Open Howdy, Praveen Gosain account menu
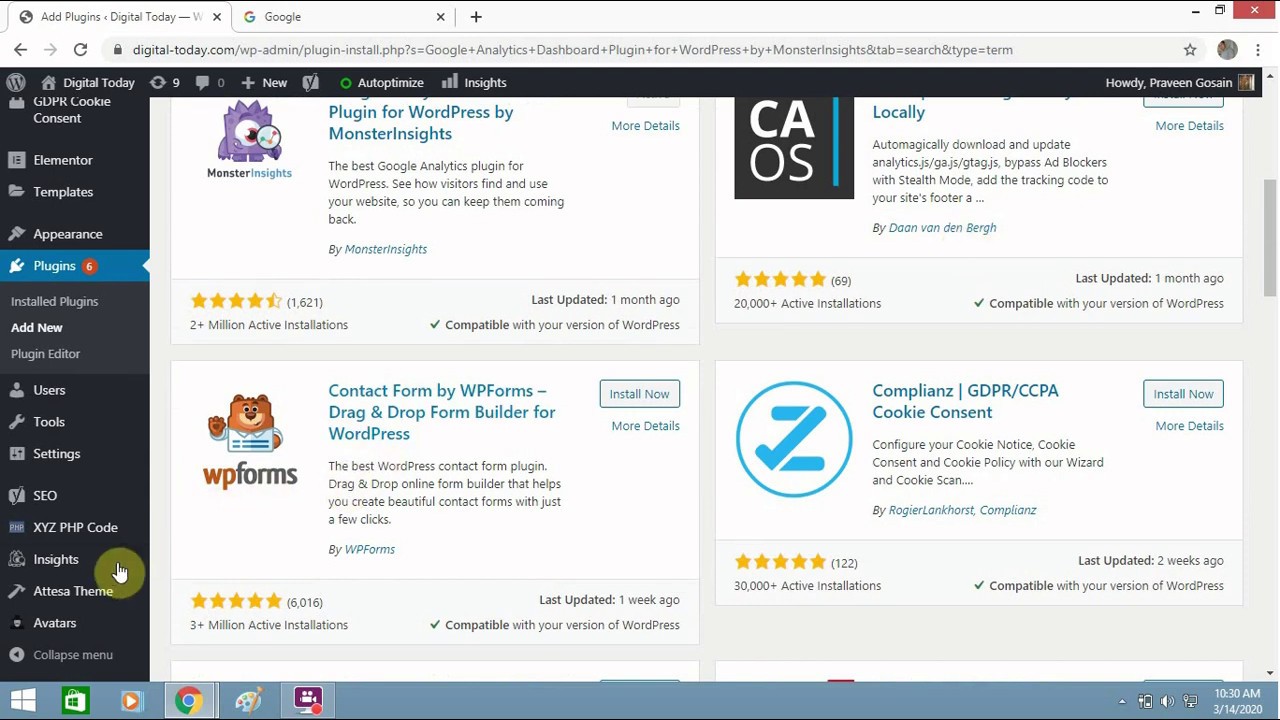Screen dimensions: 1280x720 click(1180, 82)
